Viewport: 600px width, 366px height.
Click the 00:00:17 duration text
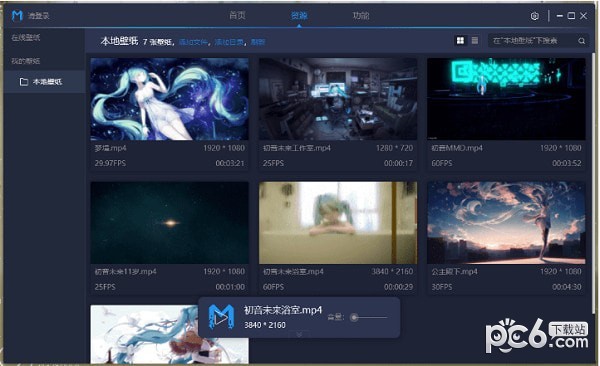pos(398,163)
